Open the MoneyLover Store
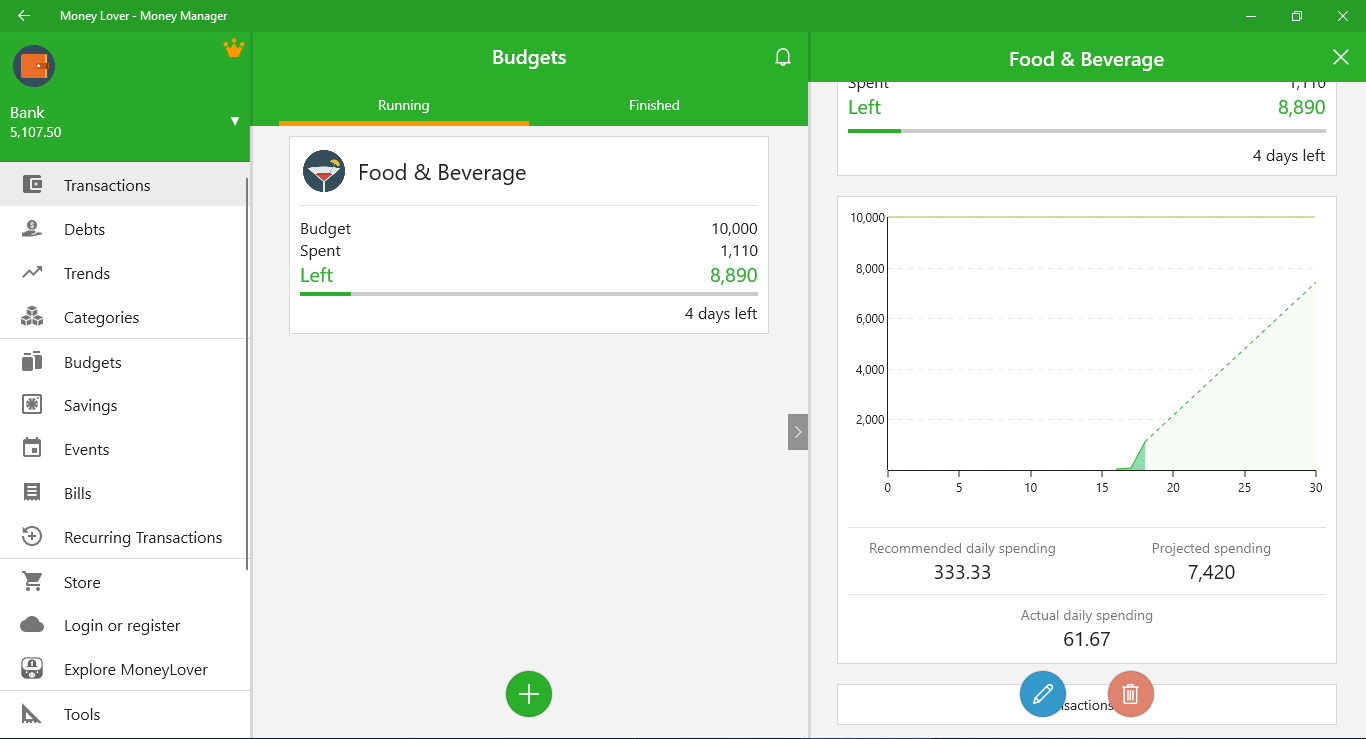 point(84,581)
